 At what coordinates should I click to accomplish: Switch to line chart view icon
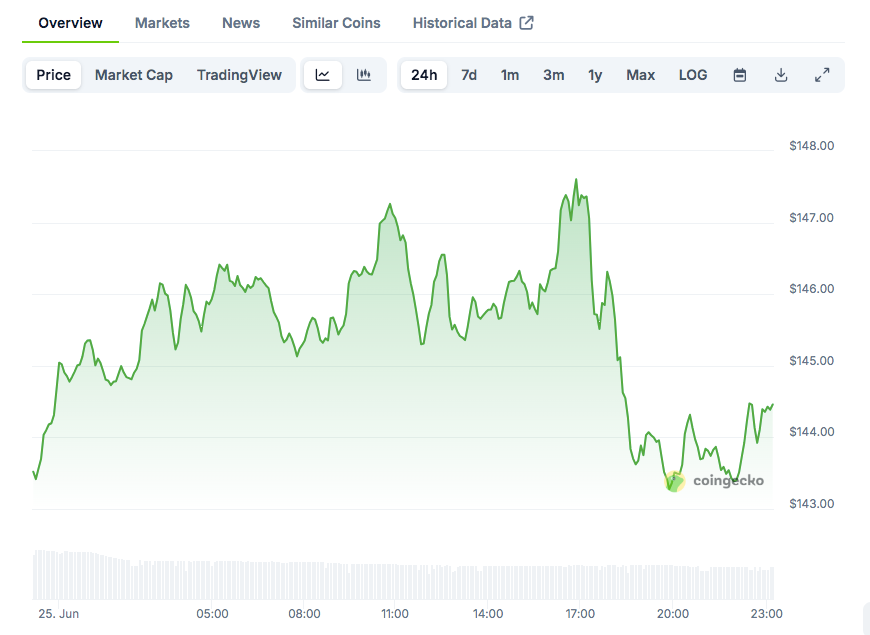323,75
